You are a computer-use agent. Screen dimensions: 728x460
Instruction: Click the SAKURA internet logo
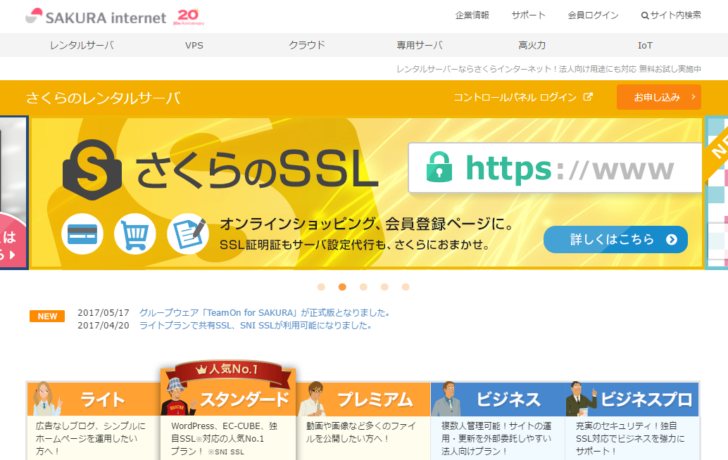tap(96, 17)
